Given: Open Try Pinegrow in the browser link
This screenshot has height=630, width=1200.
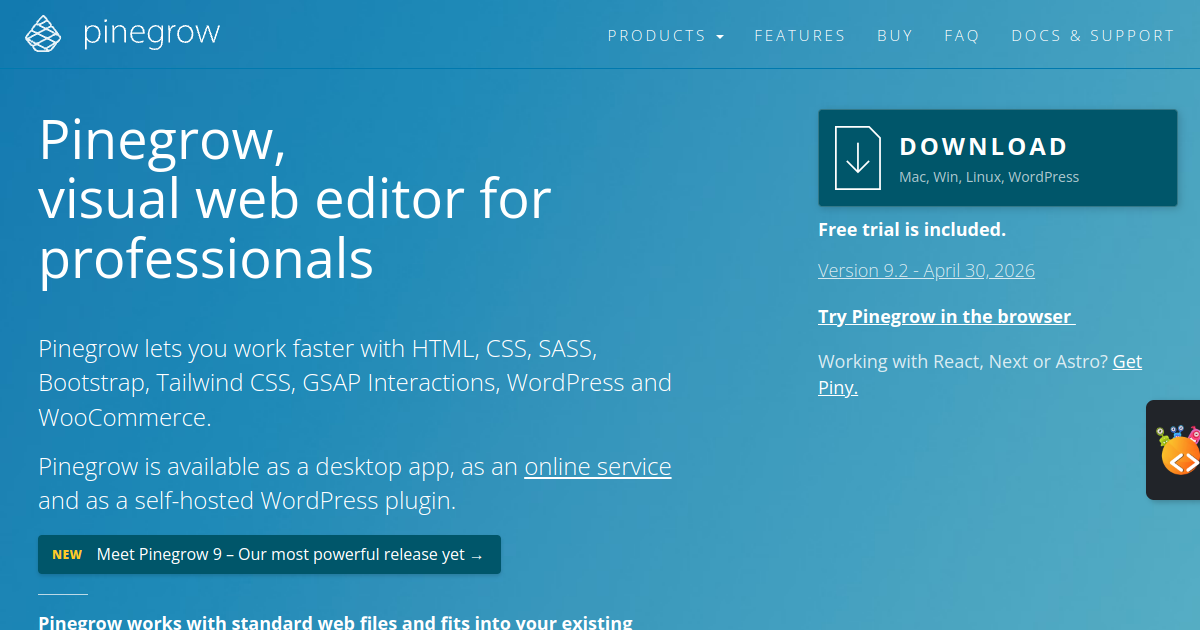Looking at the screenshot, I should [946, 317].
